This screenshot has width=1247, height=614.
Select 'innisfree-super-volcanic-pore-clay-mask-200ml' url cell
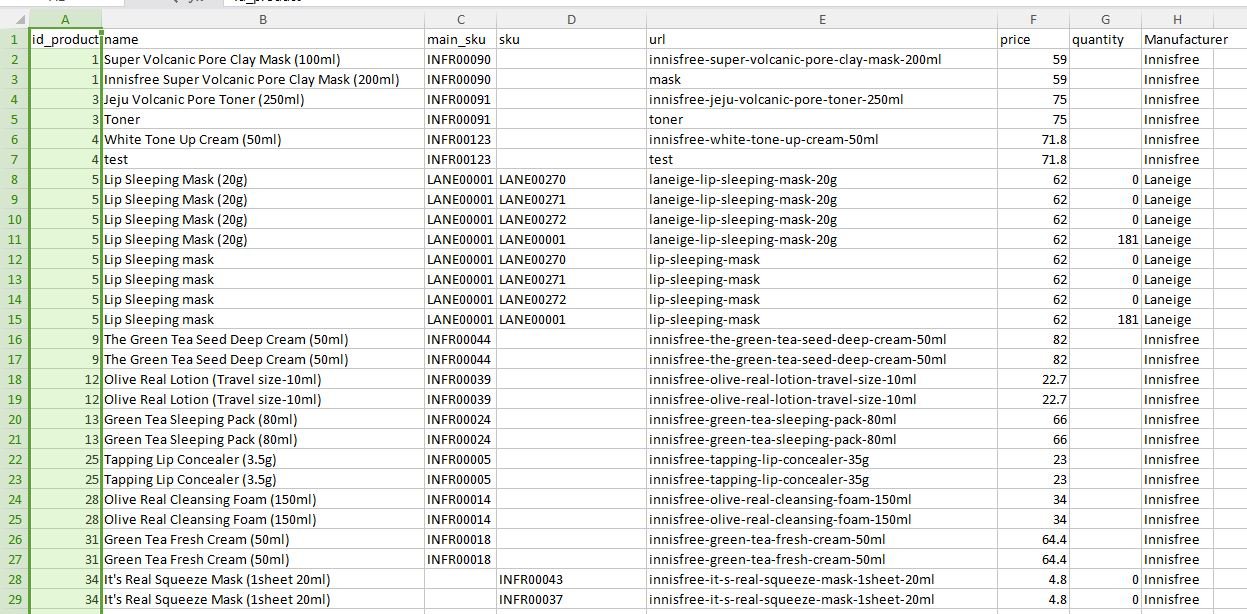[x=822, y=59]
